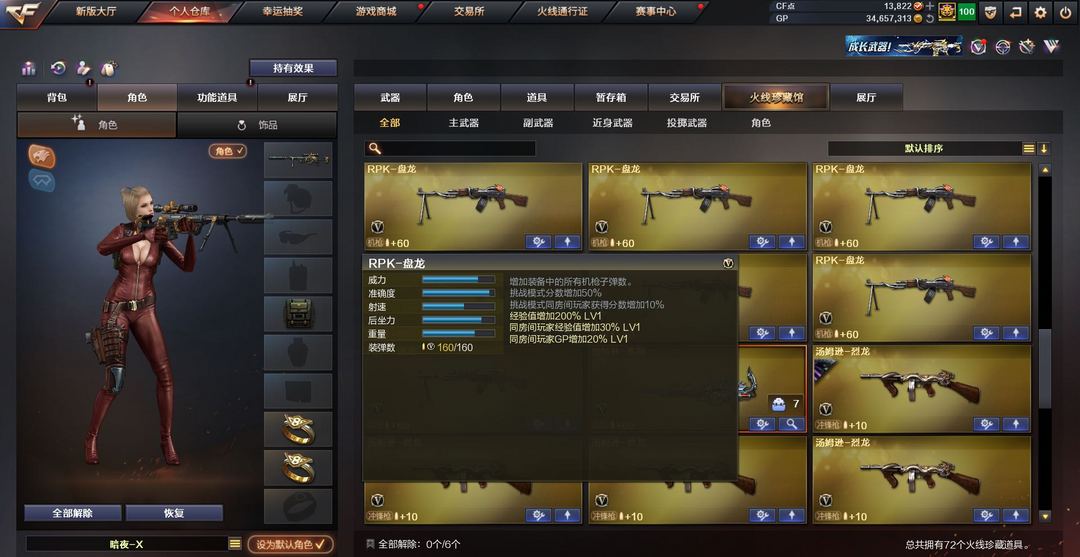
Task: Toggle sort direction with the yellow down arrow
Action: [1044, 149]
